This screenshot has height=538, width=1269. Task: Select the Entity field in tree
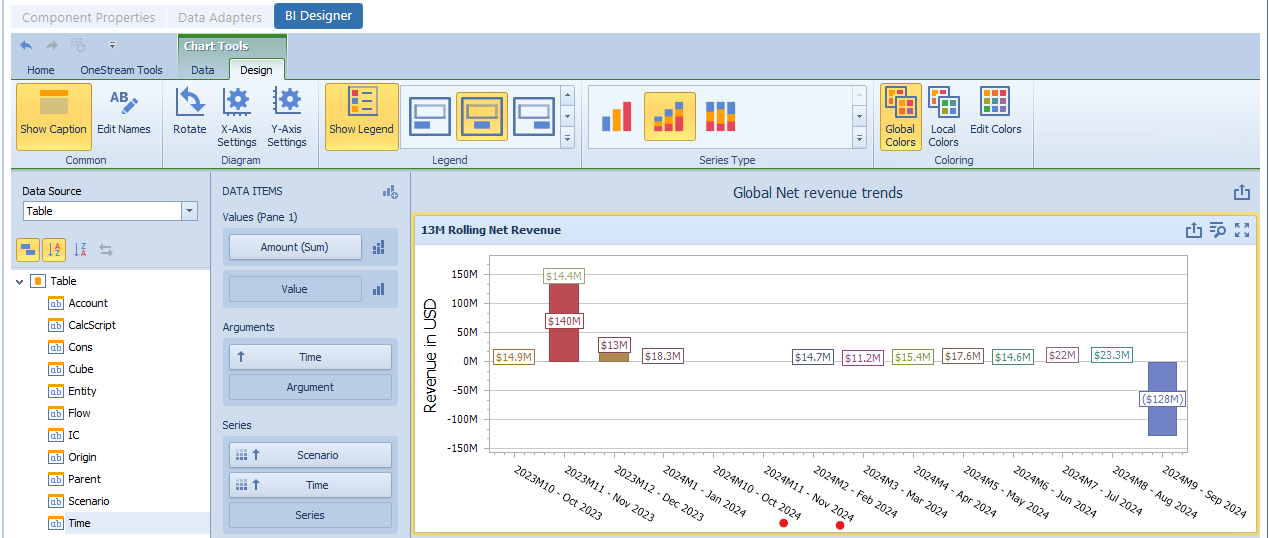pos(82,391)
